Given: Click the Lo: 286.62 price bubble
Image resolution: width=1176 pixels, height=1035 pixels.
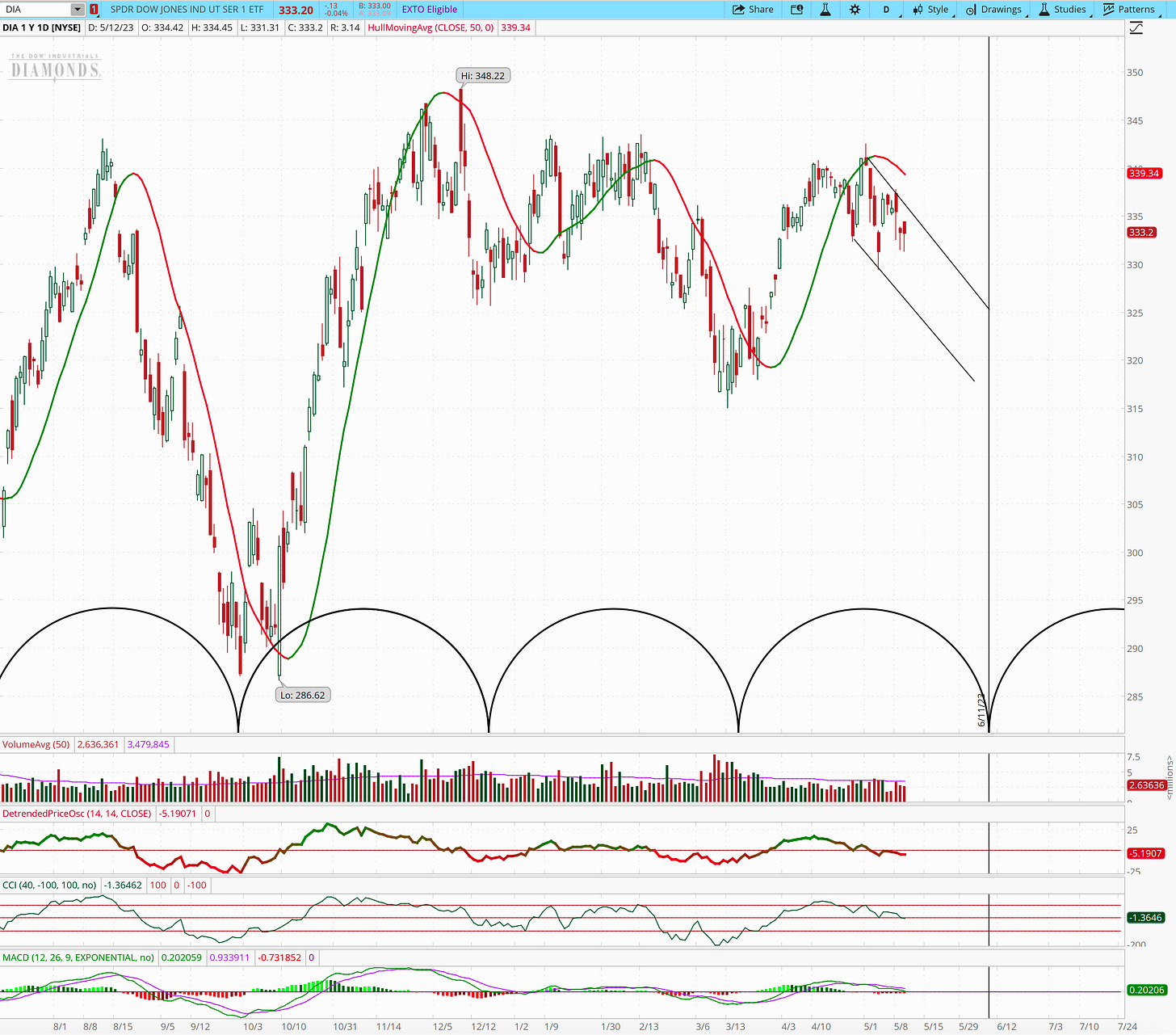Looking at the screenshot, I should [303, 695].
